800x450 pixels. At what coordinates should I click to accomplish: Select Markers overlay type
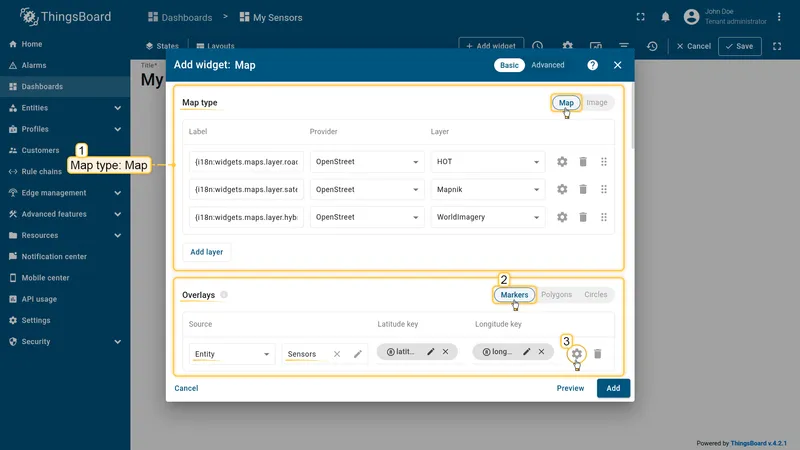(514, 294)
